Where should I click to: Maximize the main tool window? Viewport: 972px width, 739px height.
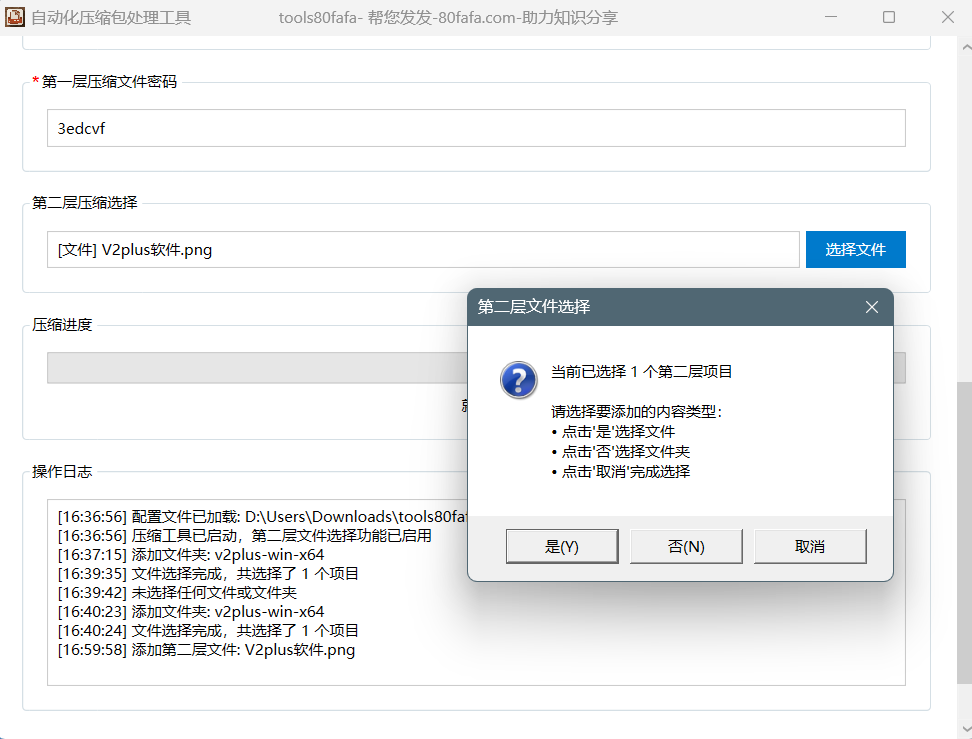click(x=889, y=17)
